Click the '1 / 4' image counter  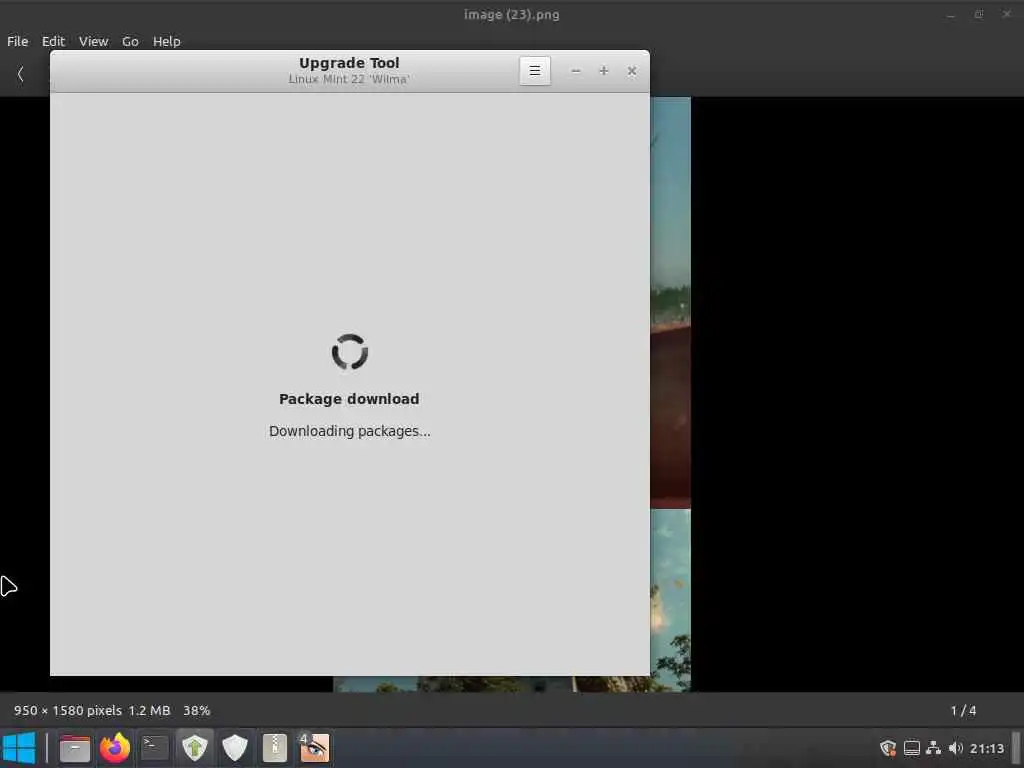(963, 711)
